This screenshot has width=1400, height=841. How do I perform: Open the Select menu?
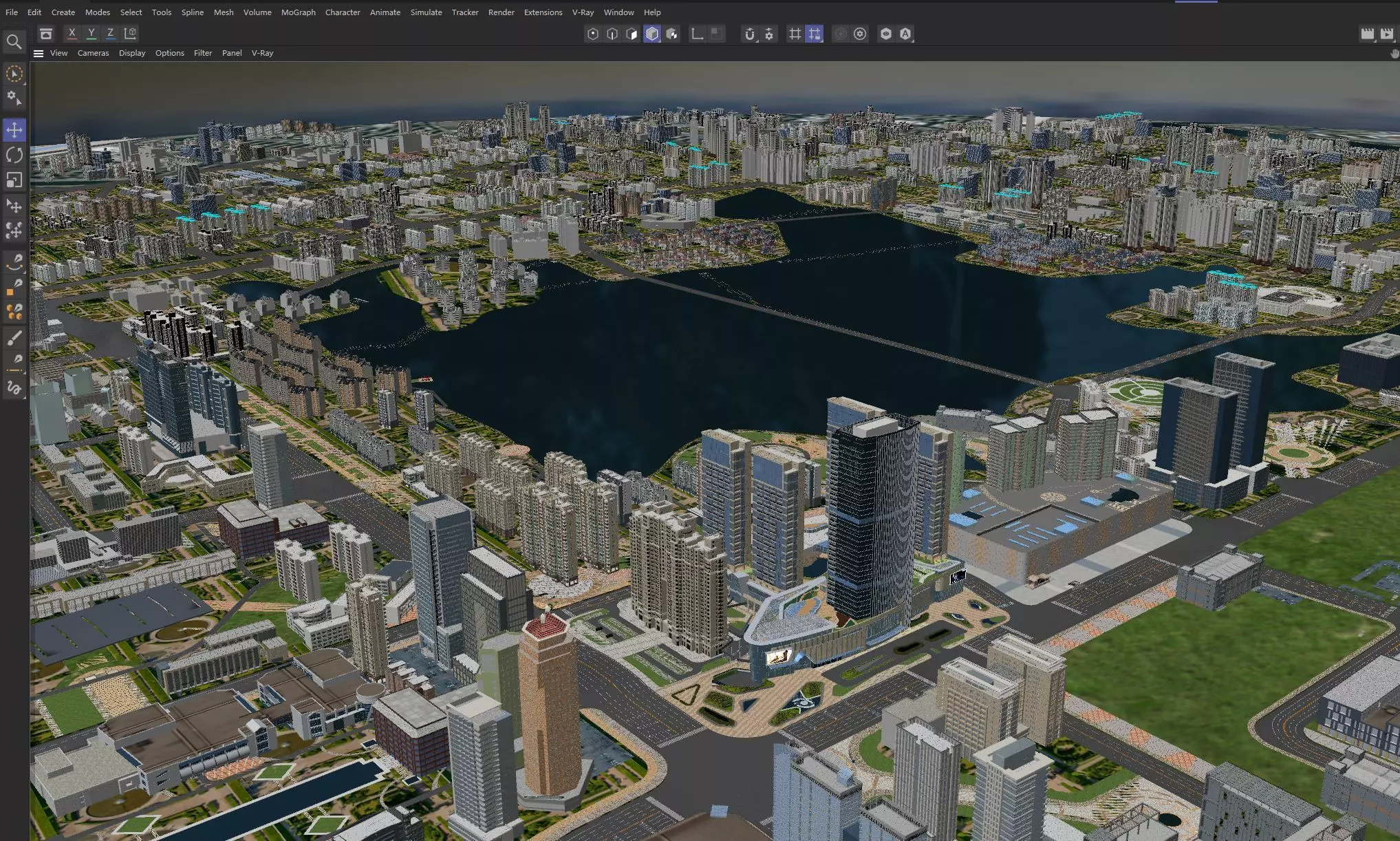coord(131,12)
